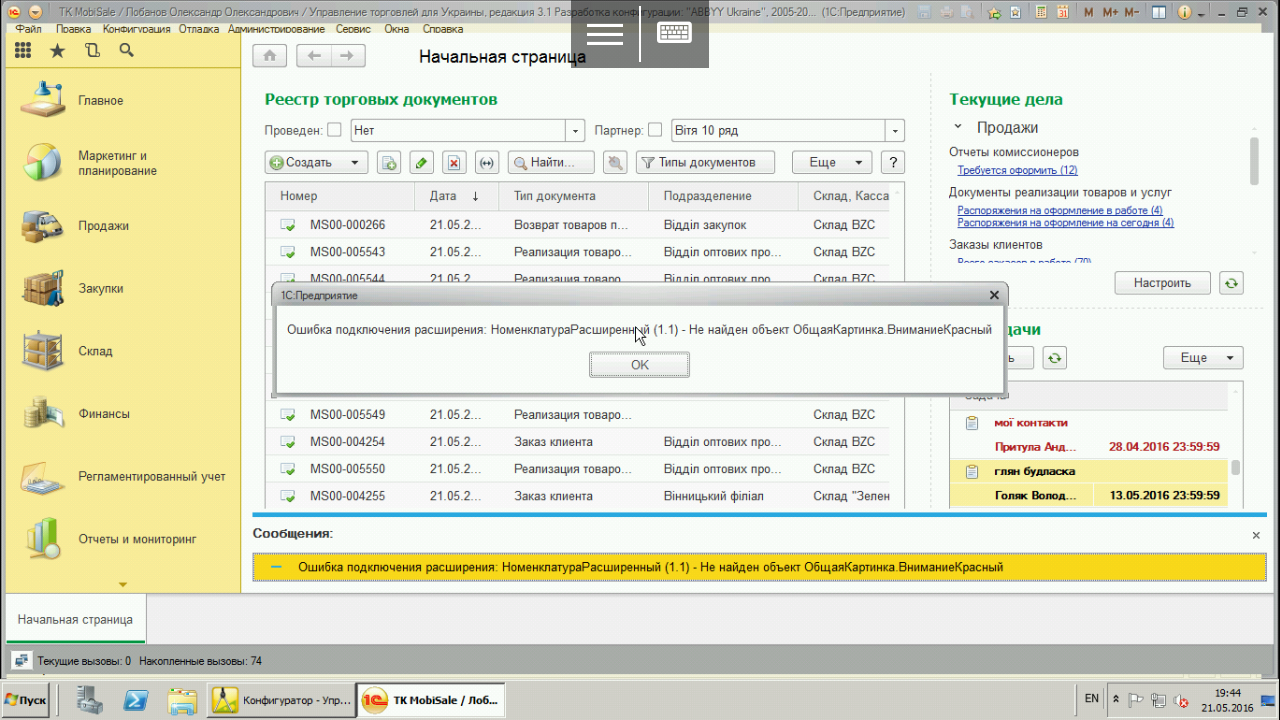Click the Найти... button
The image size is (1280, 720).
click(551, 162)
